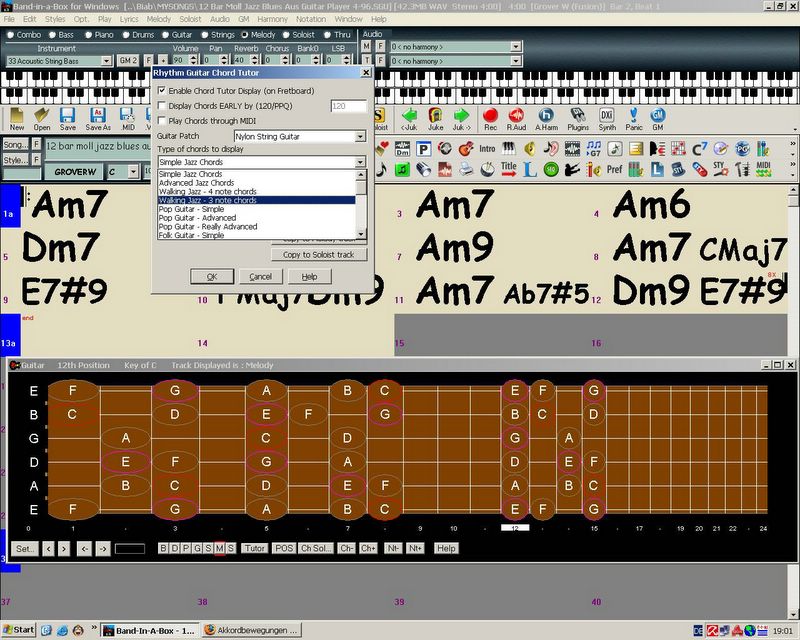The width and height of the screenshot is (800, 640).
Task: Select the Piano part radio button
Action: tap(88, 35)
